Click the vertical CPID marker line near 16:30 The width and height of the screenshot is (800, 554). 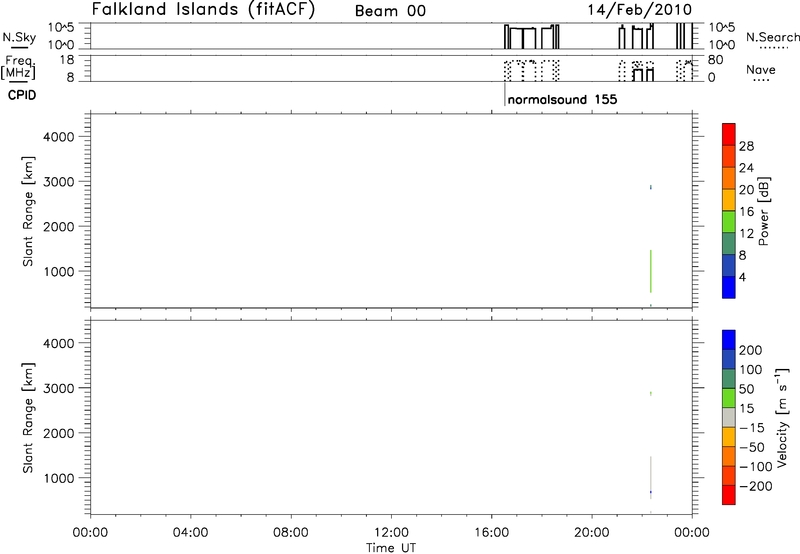[x=505, y=94]
